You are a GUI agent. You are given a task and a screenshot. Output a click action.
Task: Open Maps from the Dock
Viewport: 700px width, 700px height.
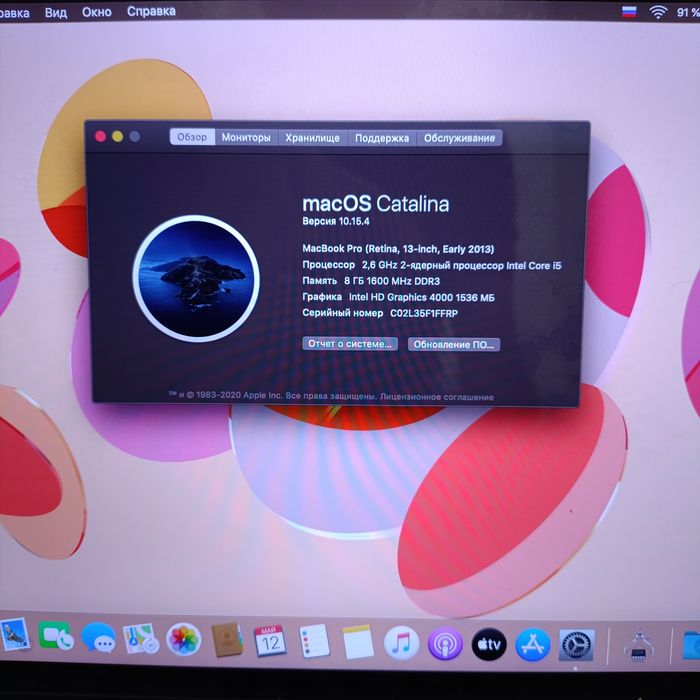(x=141, y=639)
